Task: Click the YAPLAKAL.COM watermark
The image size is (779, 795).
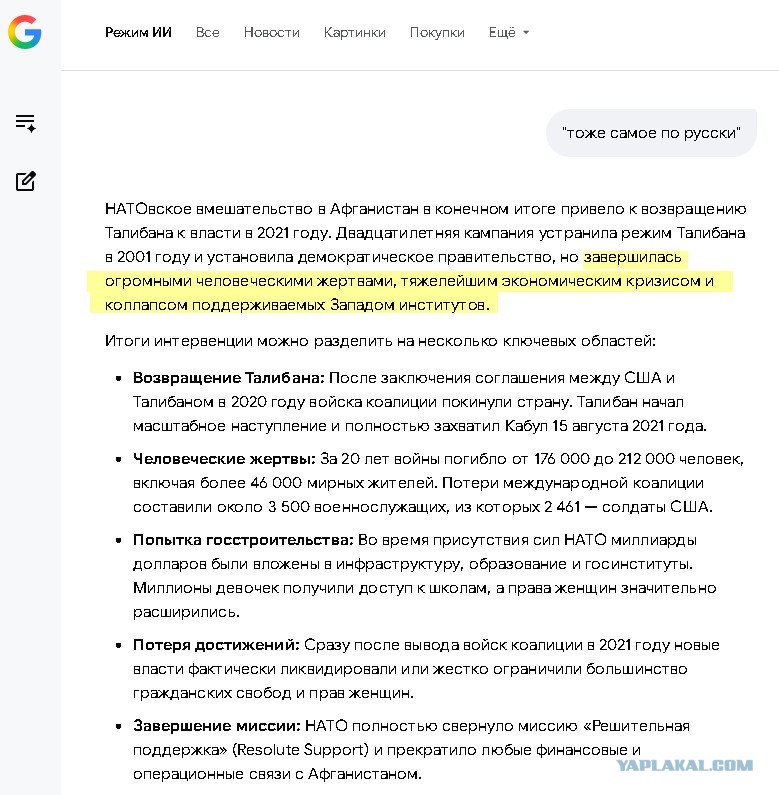Action: click(x=684, y=765)
